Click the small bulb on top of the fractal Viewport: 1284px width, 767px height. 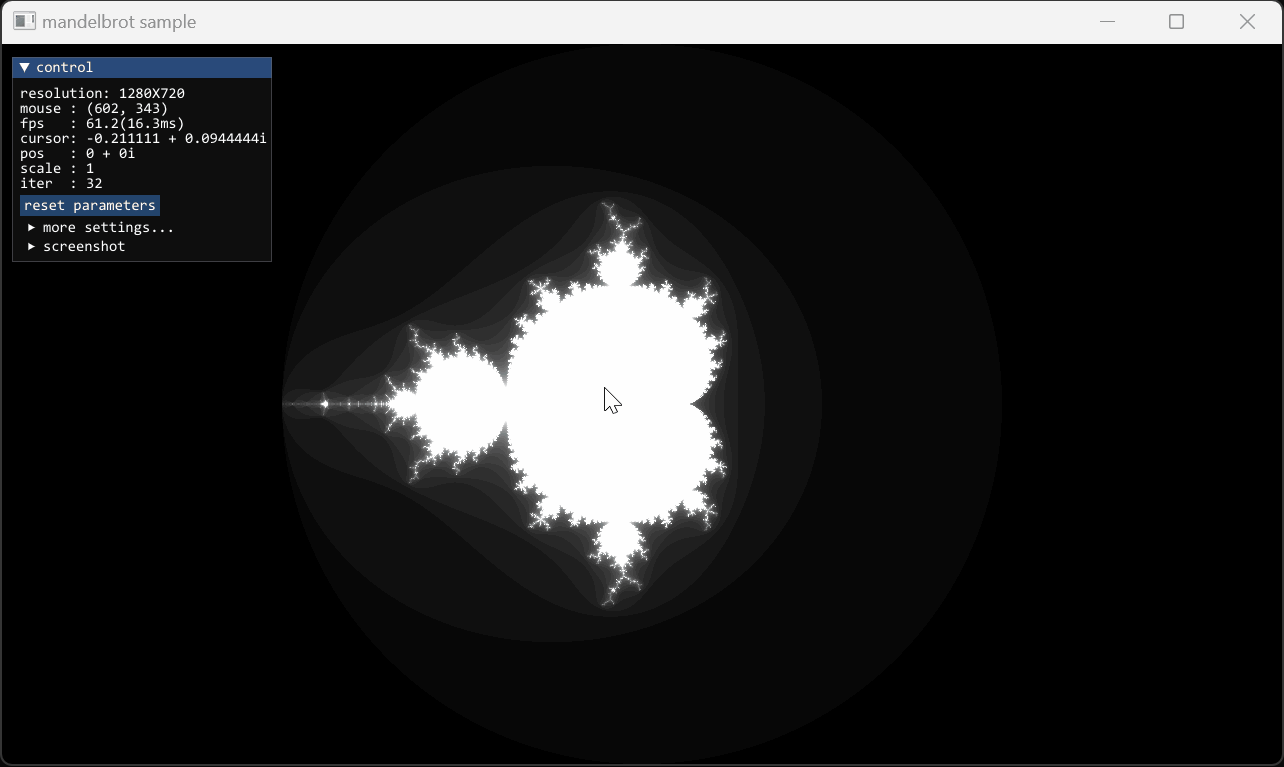pos(617,265)
